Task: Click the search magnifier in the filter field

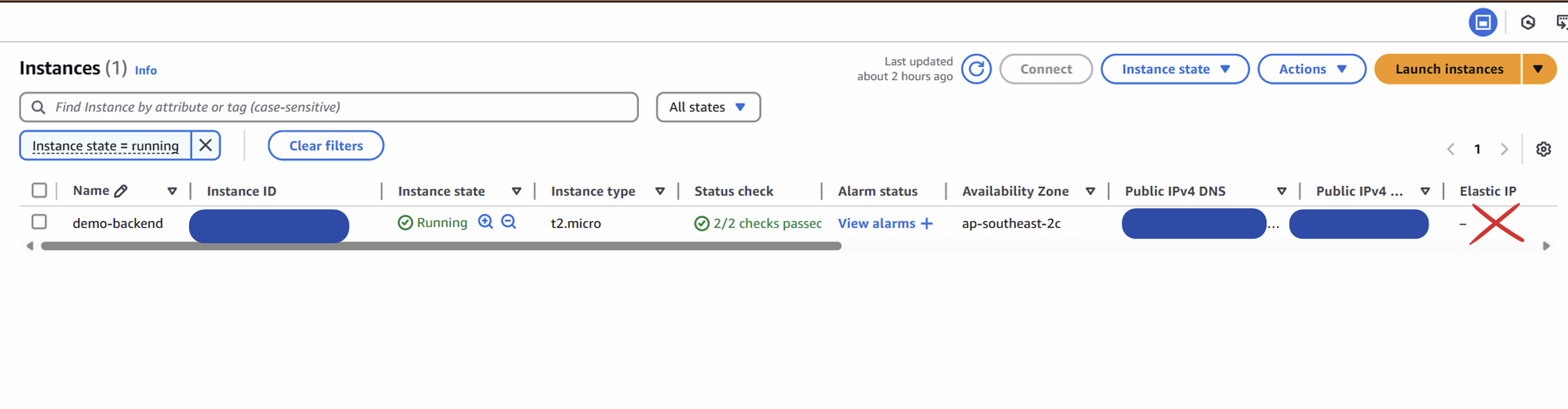Action: pos(38,107)
